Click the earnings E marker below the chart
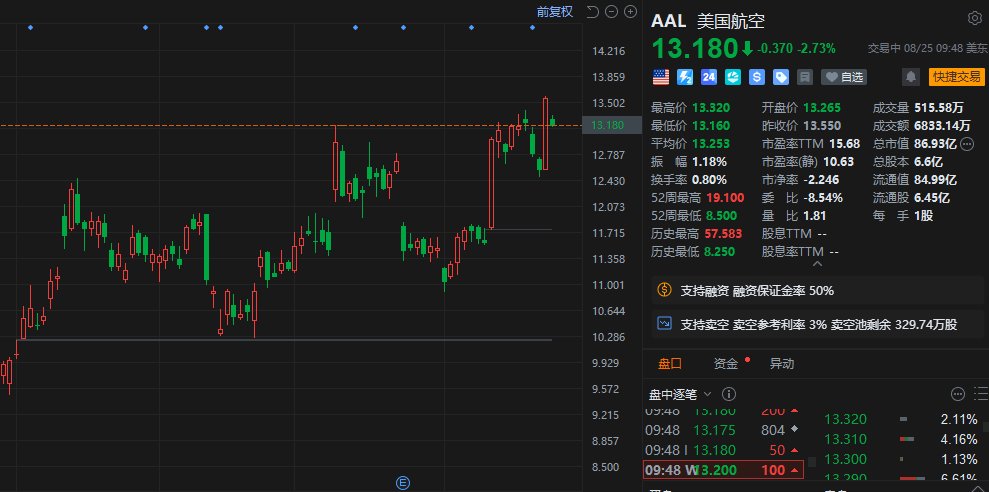This screenshot has height=492, width=989. click(x=403, y=483)
